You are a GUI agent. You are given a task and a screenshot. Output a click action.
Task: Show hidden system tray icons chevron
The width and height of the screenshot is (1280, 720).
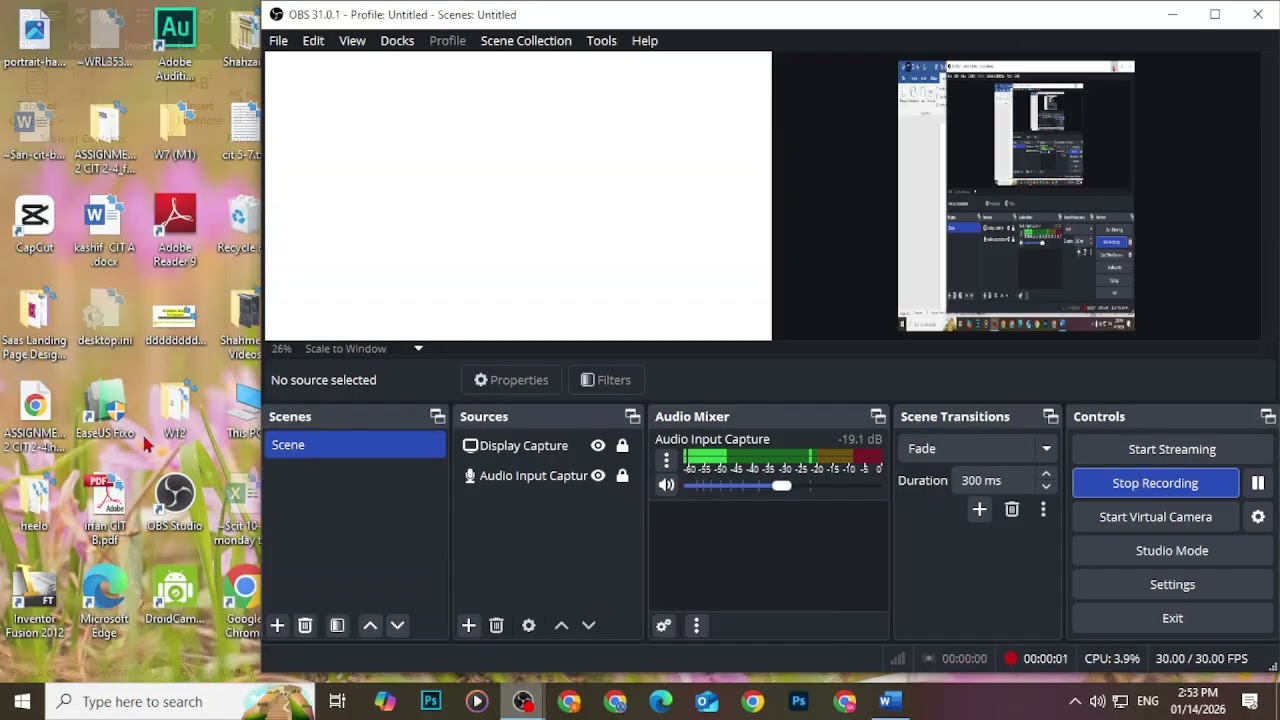coord(1075,701)
